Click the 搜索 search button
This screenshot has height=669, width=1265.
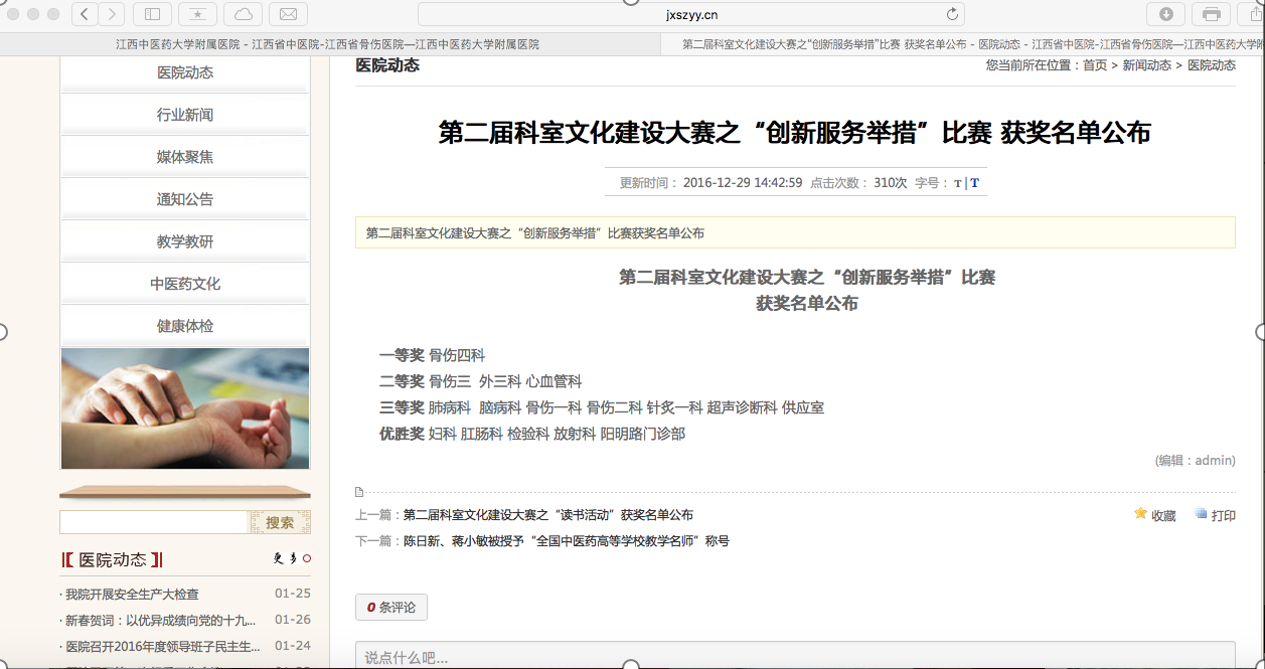(x=280, y=522)
